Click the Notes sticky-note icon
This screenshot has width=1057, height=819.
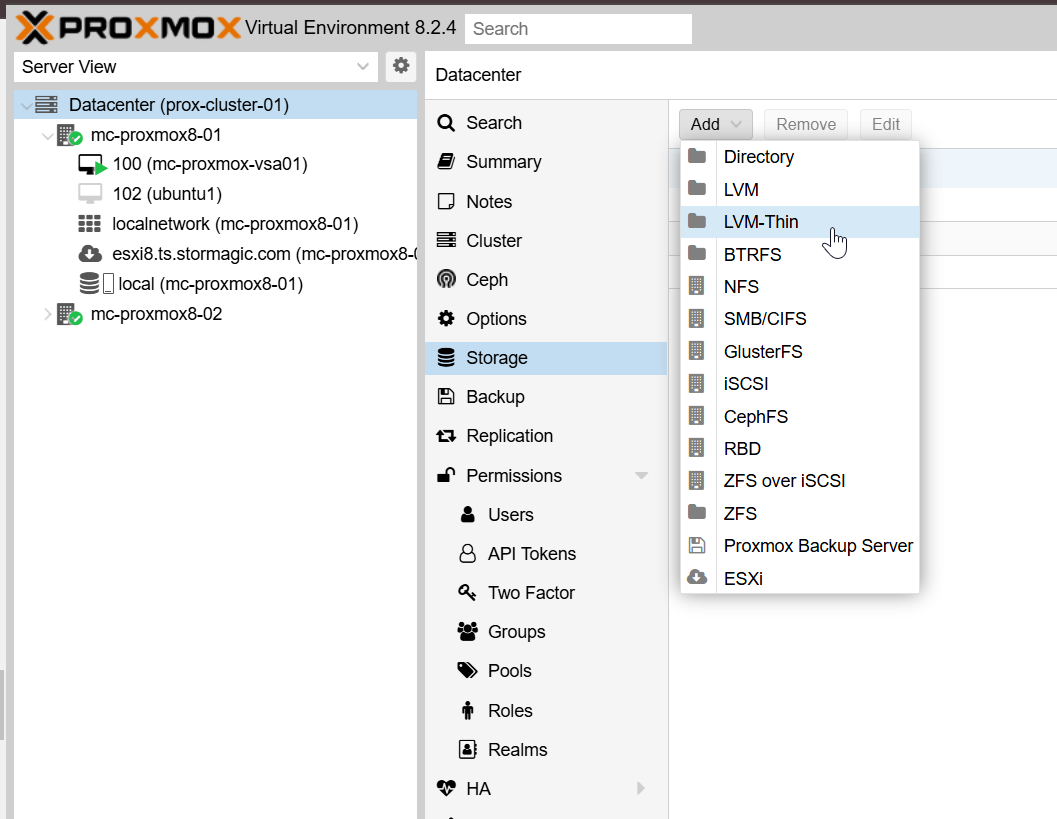pyautogui.click(x=446, y=202)
